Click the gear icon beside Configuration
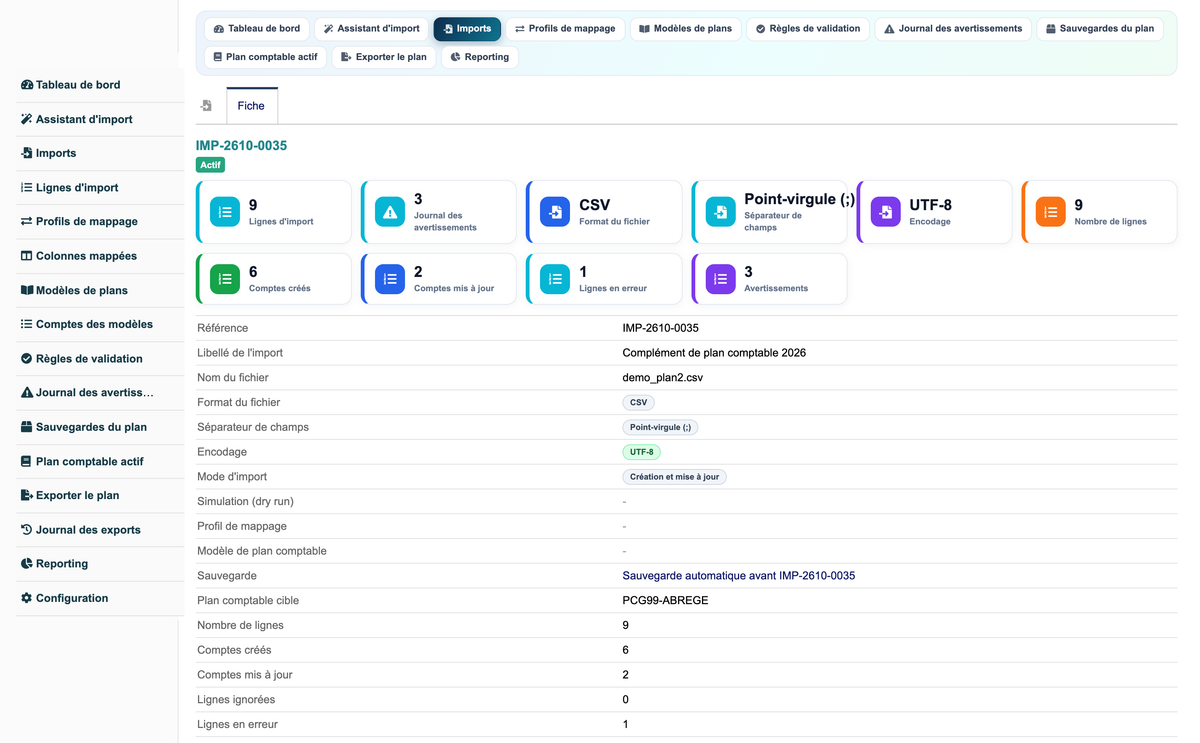Viewport: 1200px width, 743px height. (27, 598)
